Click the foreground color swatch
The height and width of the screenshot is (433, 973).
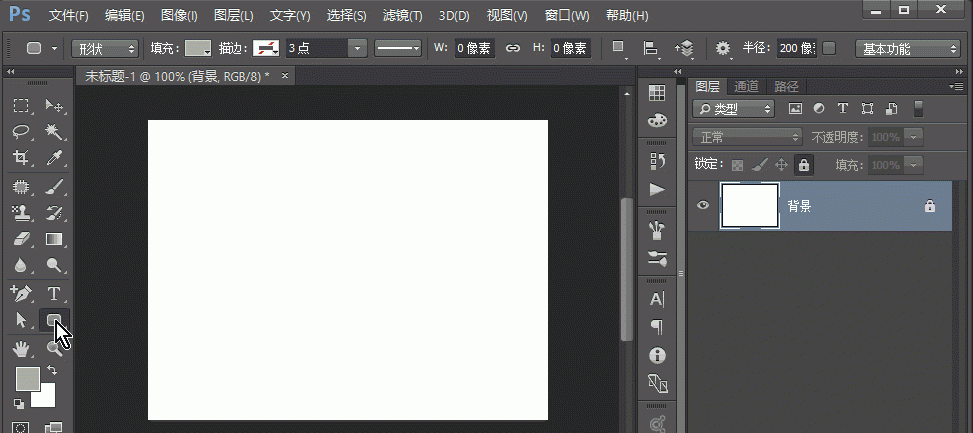click(27, 378)
